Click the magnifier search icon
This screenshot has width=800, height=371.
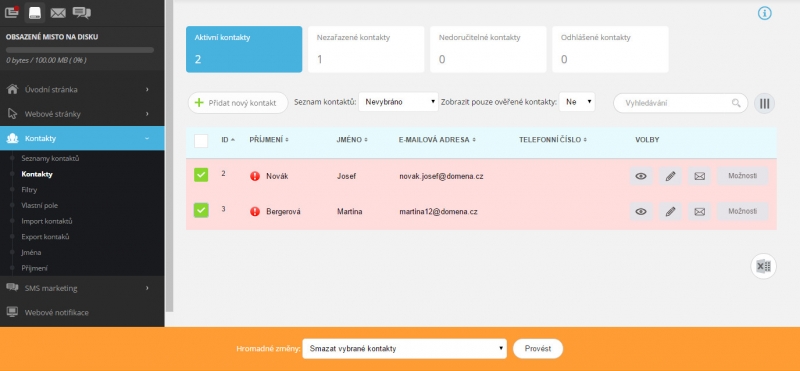736,103
